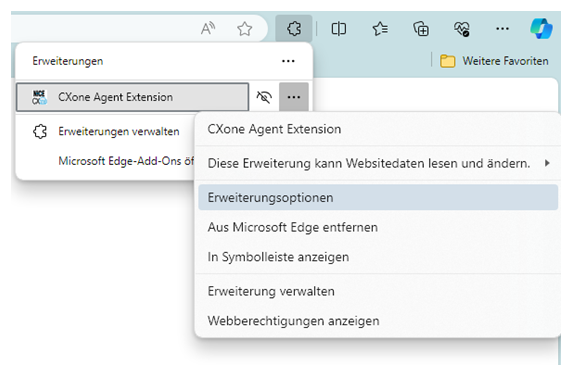Click the Erweiterungen verwalten puzzle icon

click(40, 132)
